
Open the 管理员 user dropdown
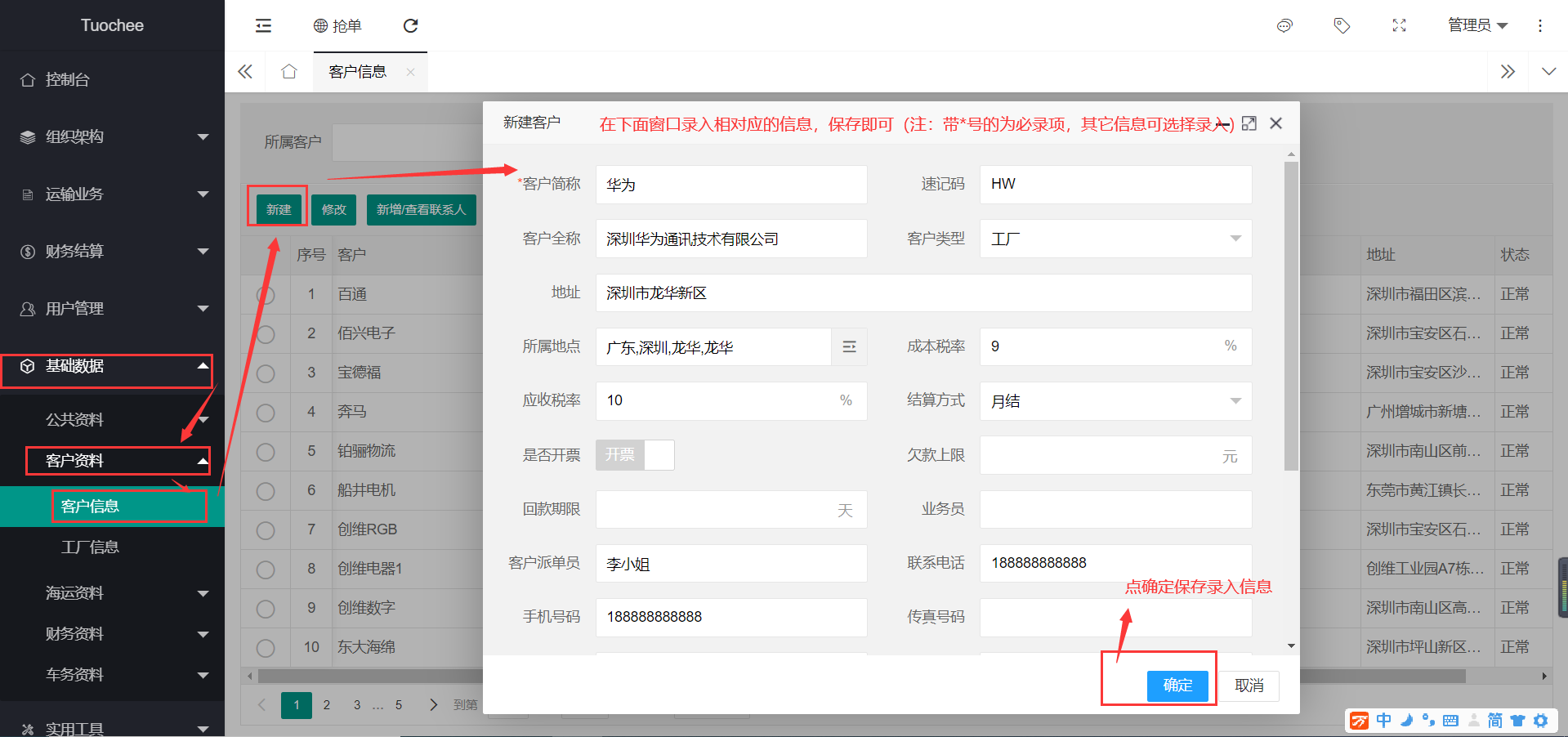[x=1477, y=26]
